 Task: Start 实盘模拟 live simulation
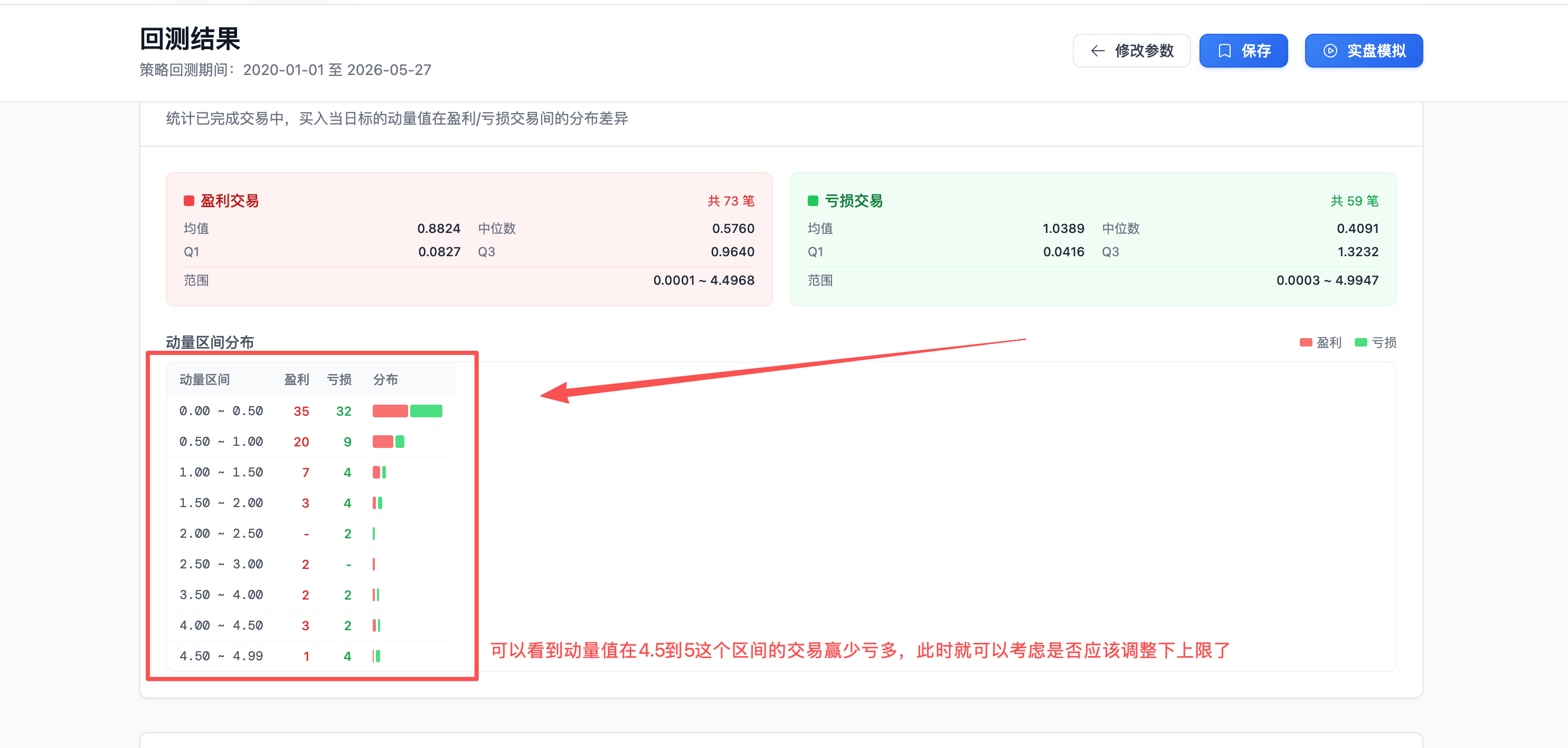[x=1364, y=51]
